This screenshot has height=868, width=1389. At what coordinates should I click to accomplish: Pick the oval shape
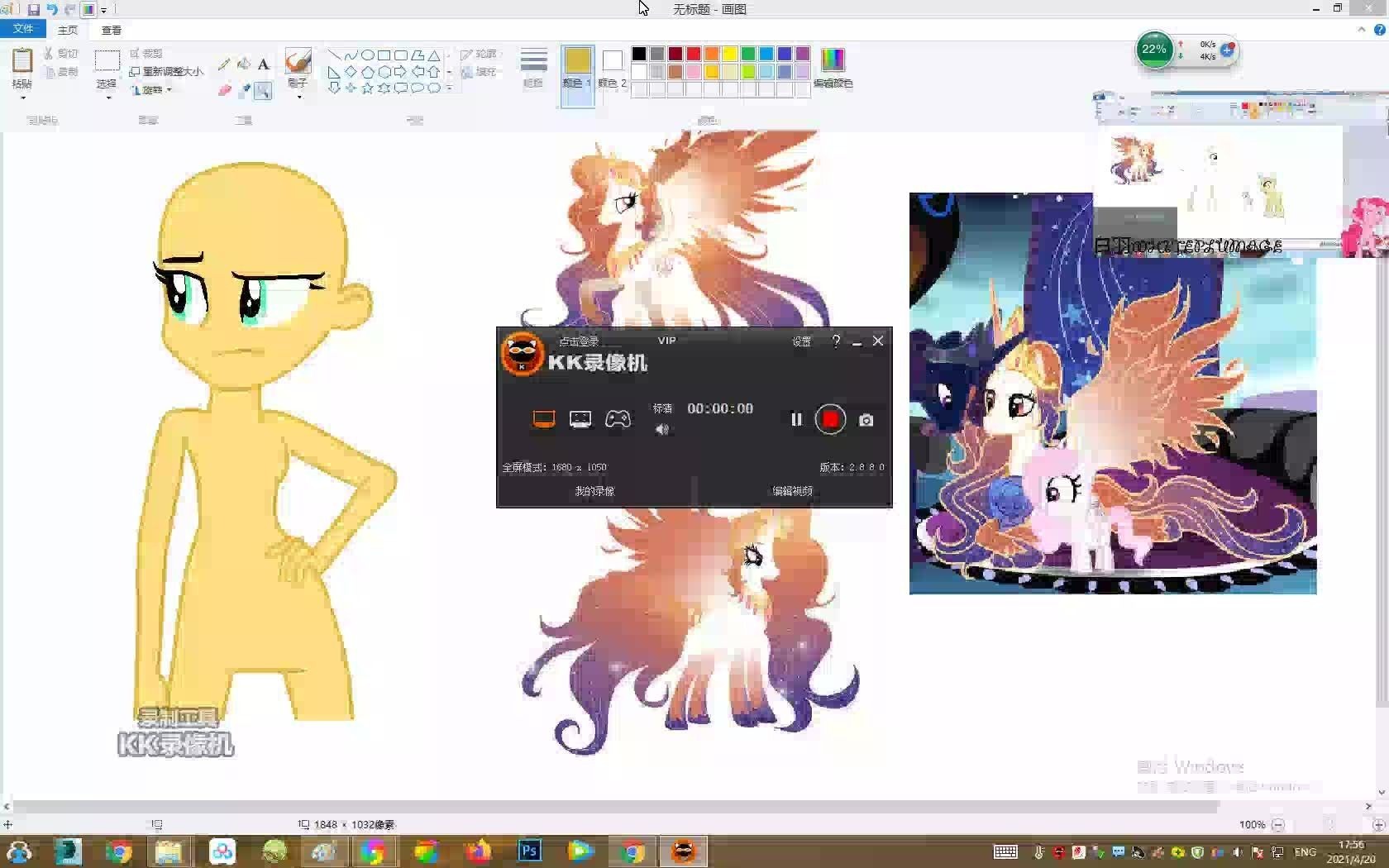[367, 55]
